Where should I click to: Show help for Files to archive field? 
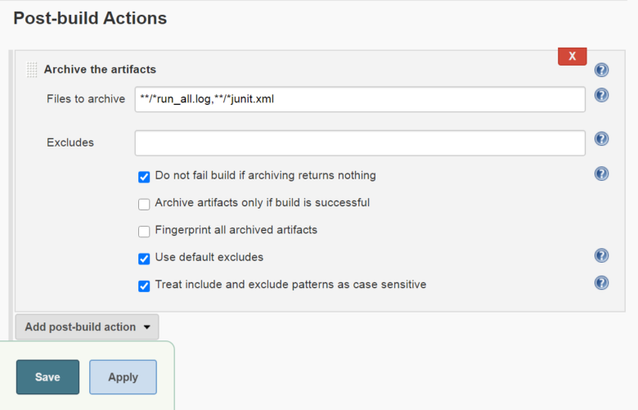(x=602, y=96)
